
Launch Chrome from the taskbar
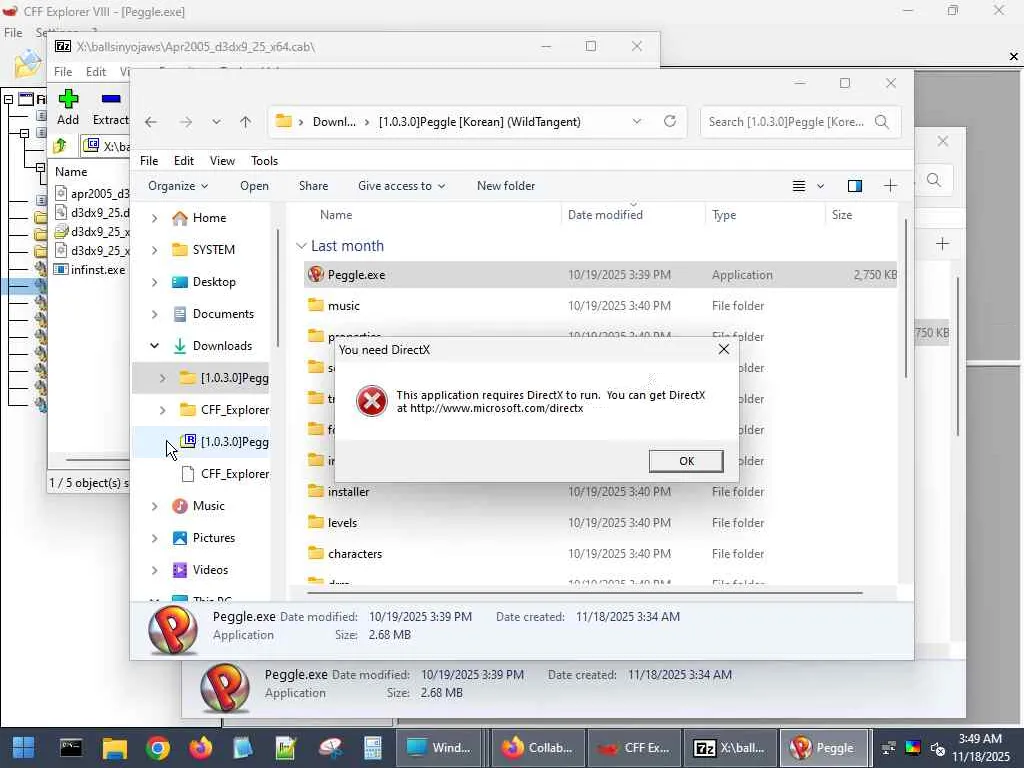point(157,748)
